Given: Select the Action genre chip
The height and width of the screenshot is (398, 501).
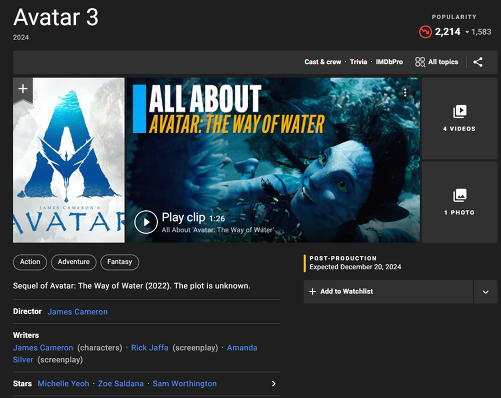Looking at the screenshot, I should pyautogui.click(x=30, y=262).
